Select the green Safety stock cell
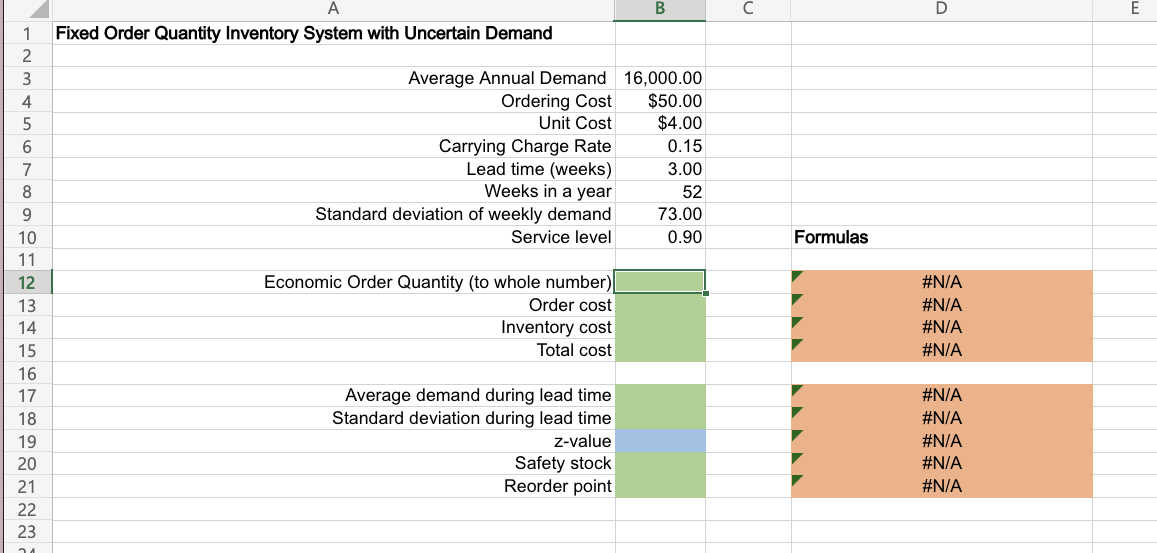1157x553 pixels. (660, 463)
